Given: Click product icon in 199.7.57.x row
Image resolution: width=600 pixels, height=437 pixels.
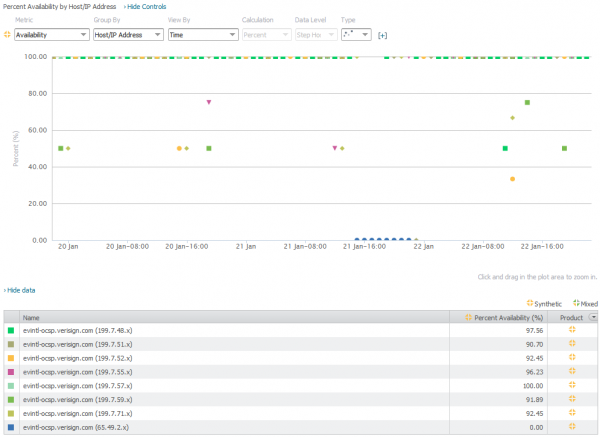Looking at the screenshot, I should tap(572, 385).
